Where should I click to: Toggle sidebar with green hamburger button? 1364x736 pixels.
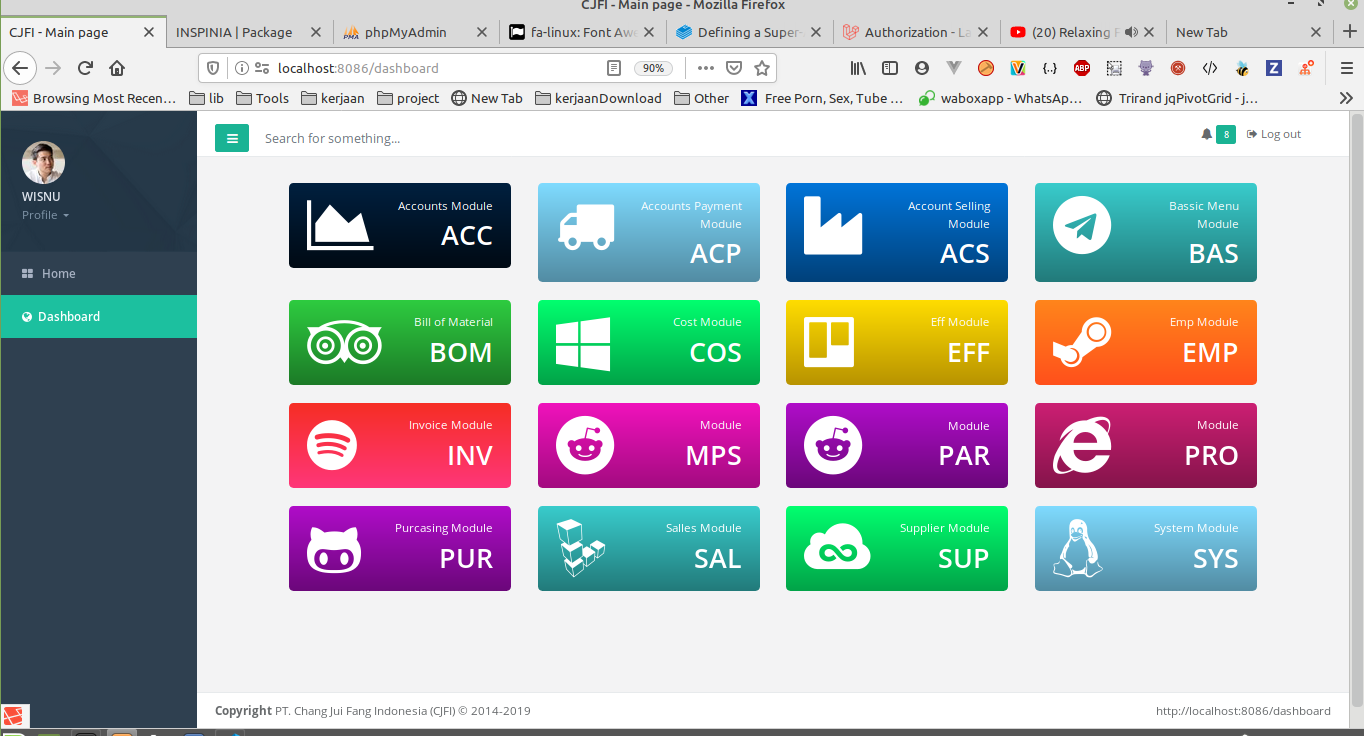click(x=232, y=138)
